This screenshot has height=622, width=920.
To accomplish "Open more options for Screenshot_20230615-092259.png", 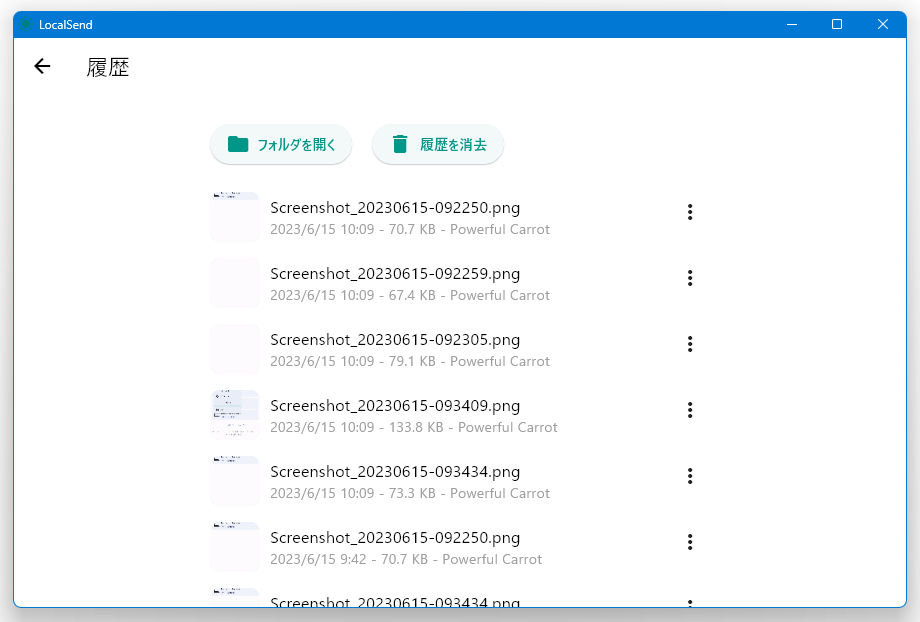I will [x=690, y=278].
